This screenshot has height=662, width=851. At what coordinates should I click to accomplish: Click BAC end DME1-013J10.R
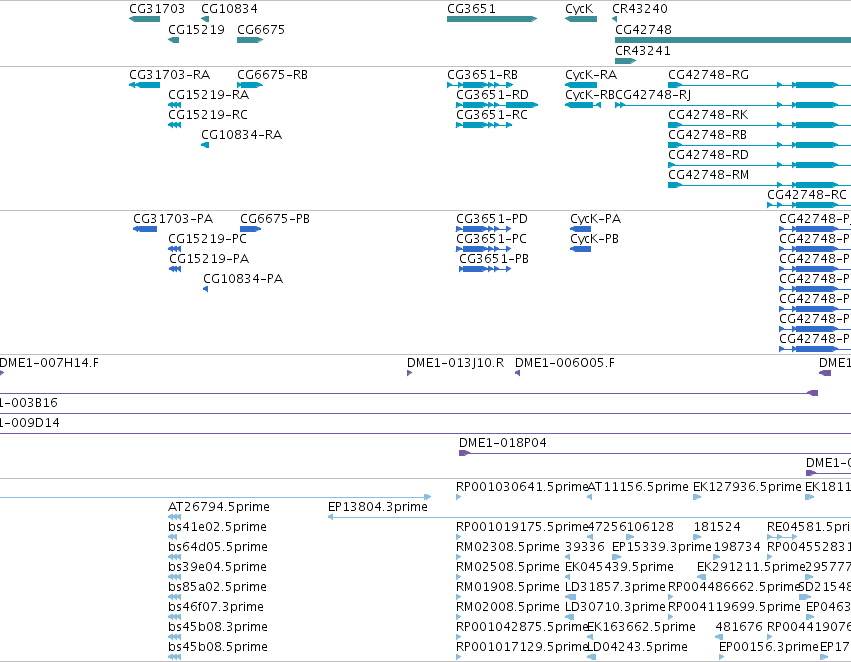pyautogui.click(x=455, y=363)
